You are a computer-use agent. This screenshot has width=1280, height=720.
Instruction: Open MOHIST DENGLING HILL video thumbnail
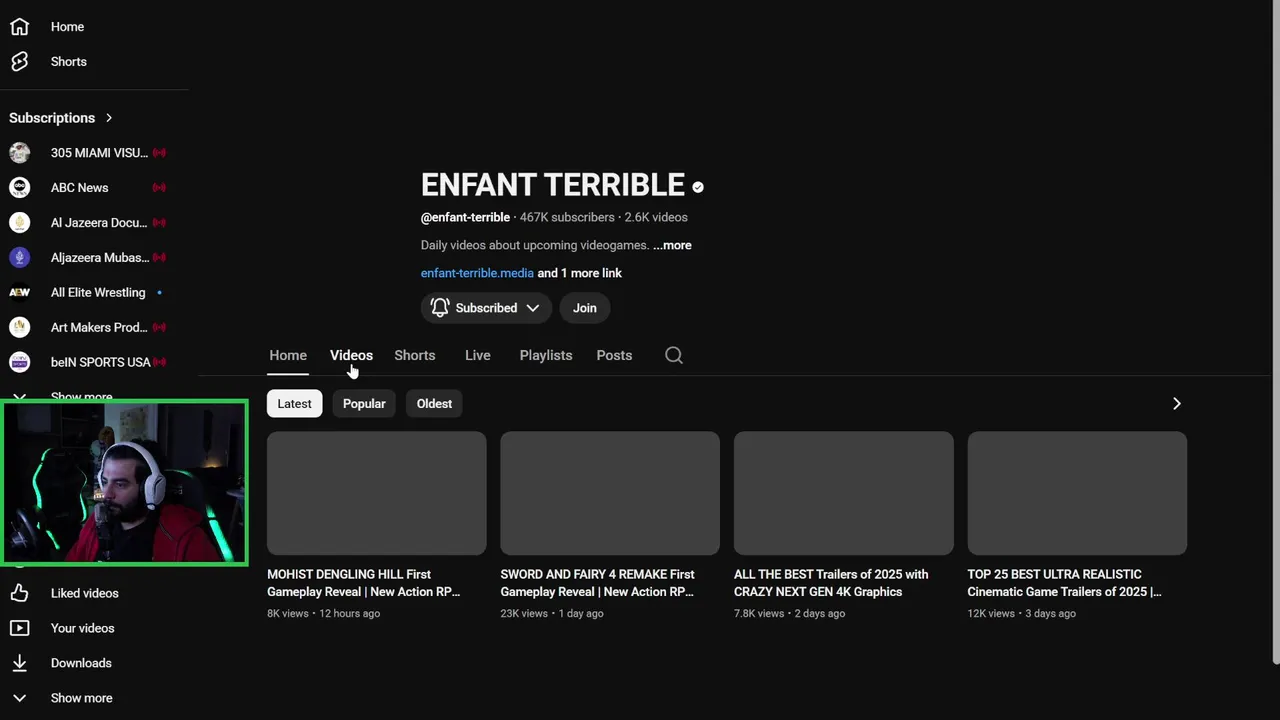pyautogui.click(x=377, y=493)
